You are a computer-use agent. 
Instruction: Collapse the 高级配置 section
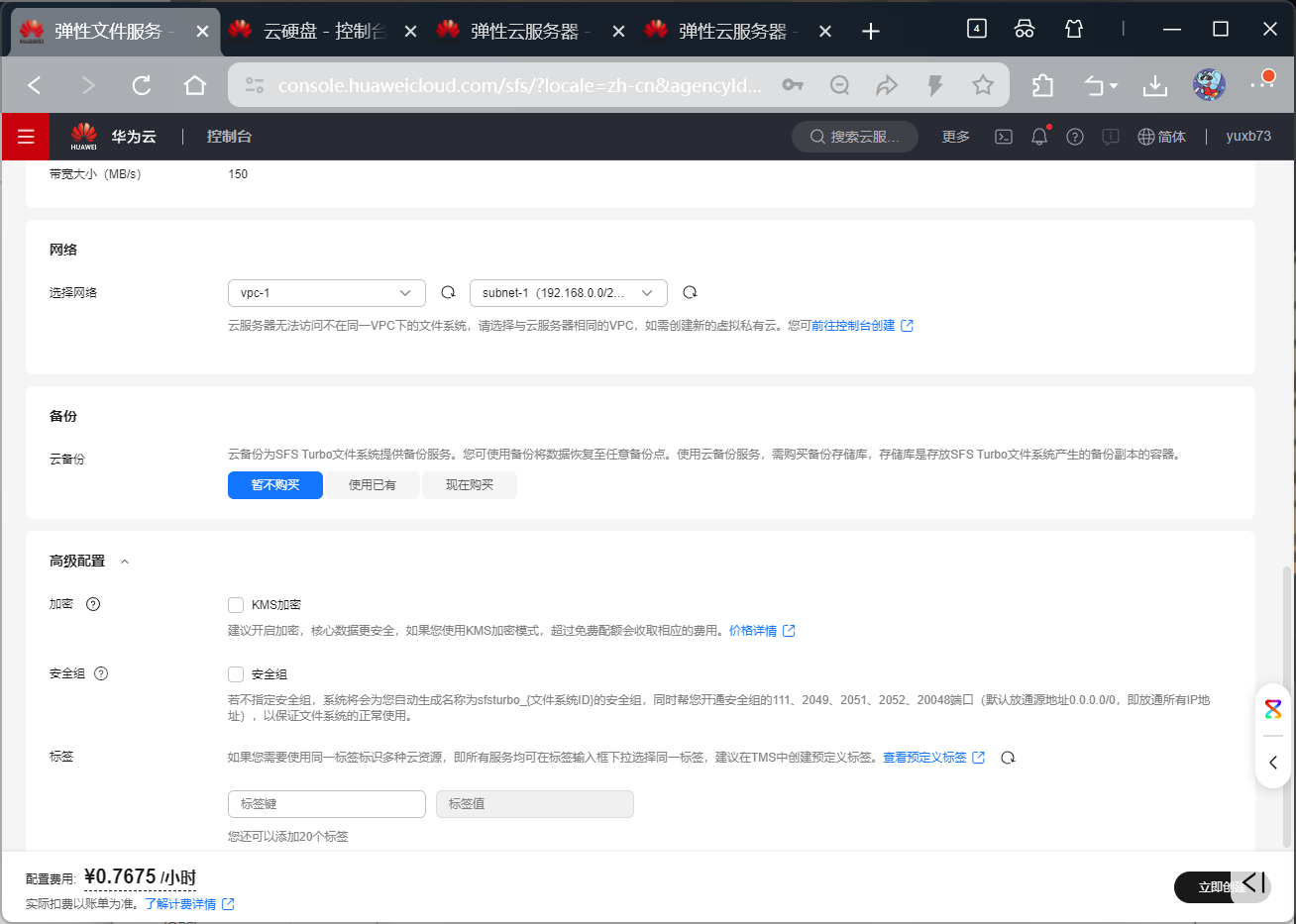pyautogui.click(x=125, y=562)
